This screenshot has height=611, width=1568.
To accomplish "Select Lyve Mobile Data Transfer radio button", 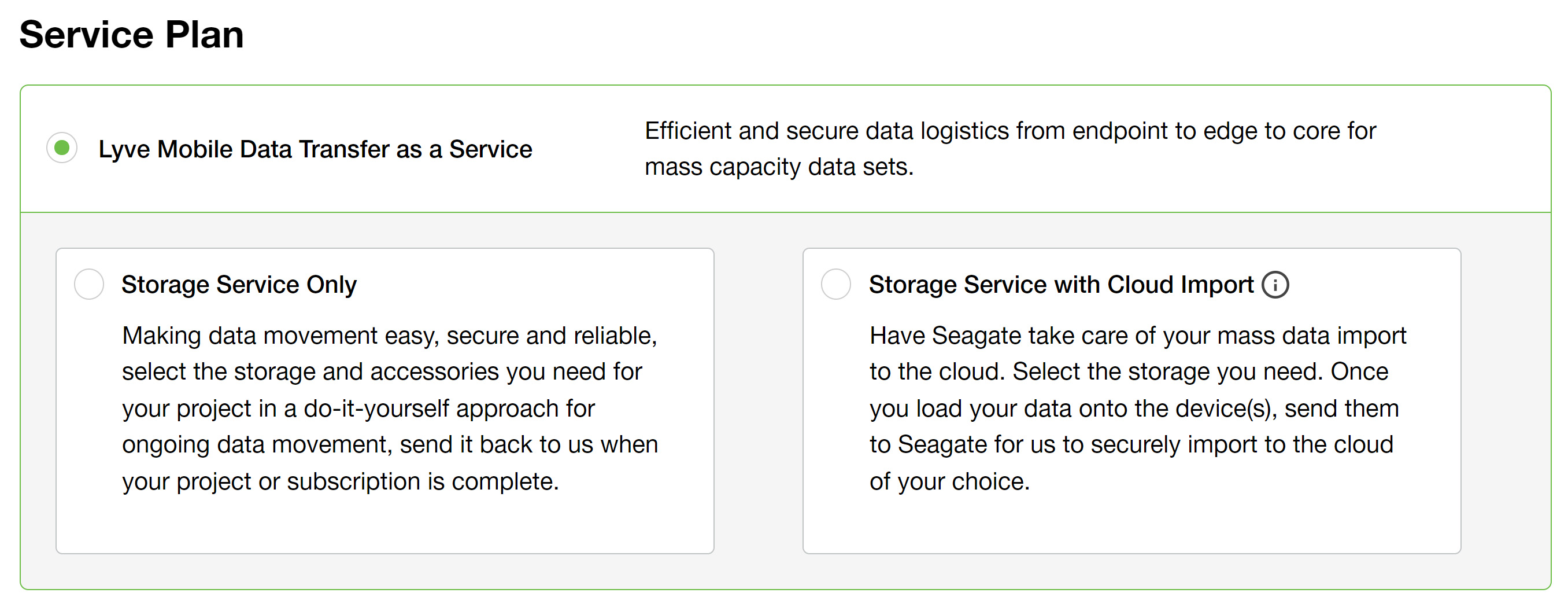I will pyautogui.click(x=61, y=148).
